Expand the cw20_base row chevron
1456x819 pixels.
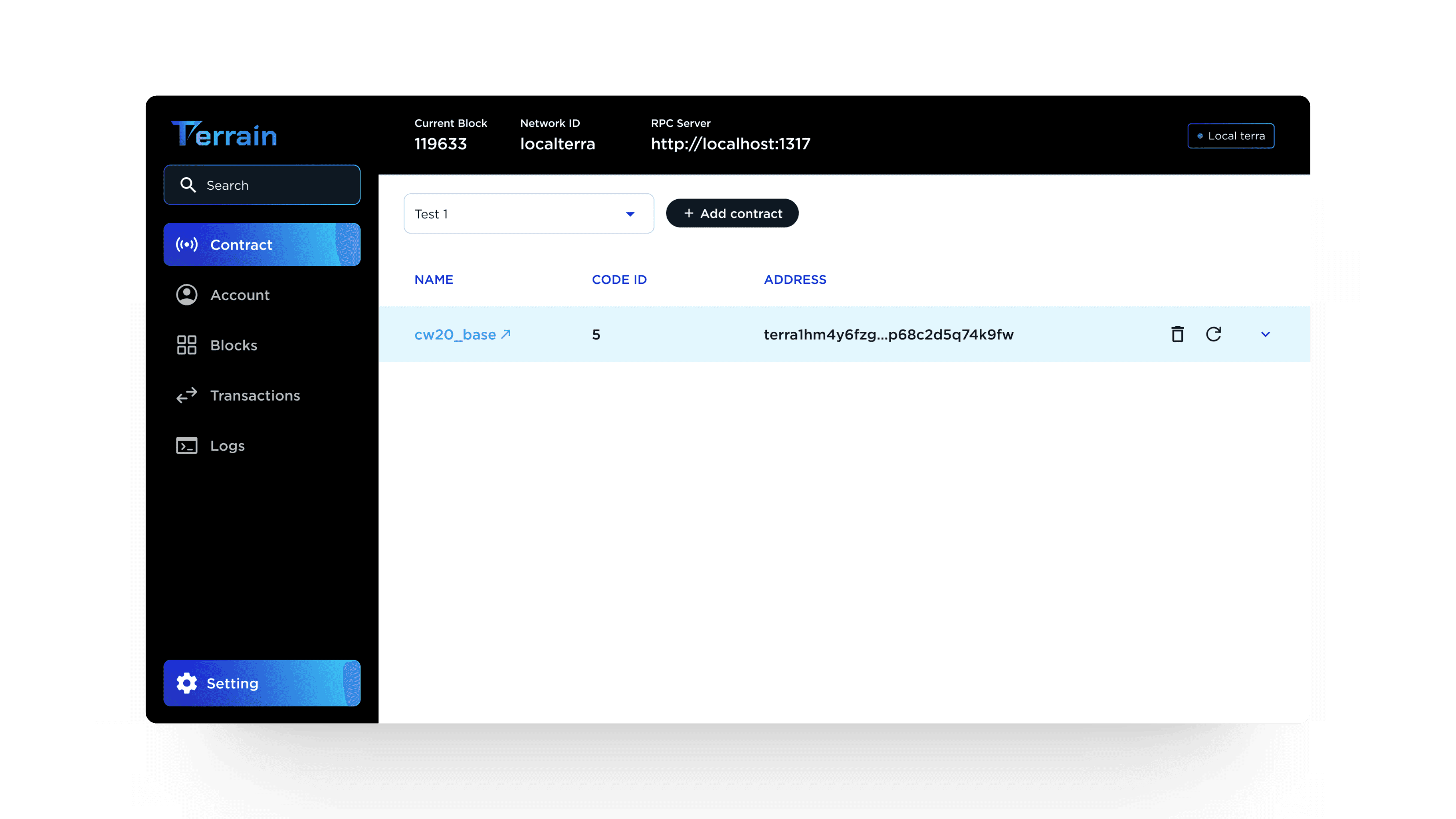1266,334
